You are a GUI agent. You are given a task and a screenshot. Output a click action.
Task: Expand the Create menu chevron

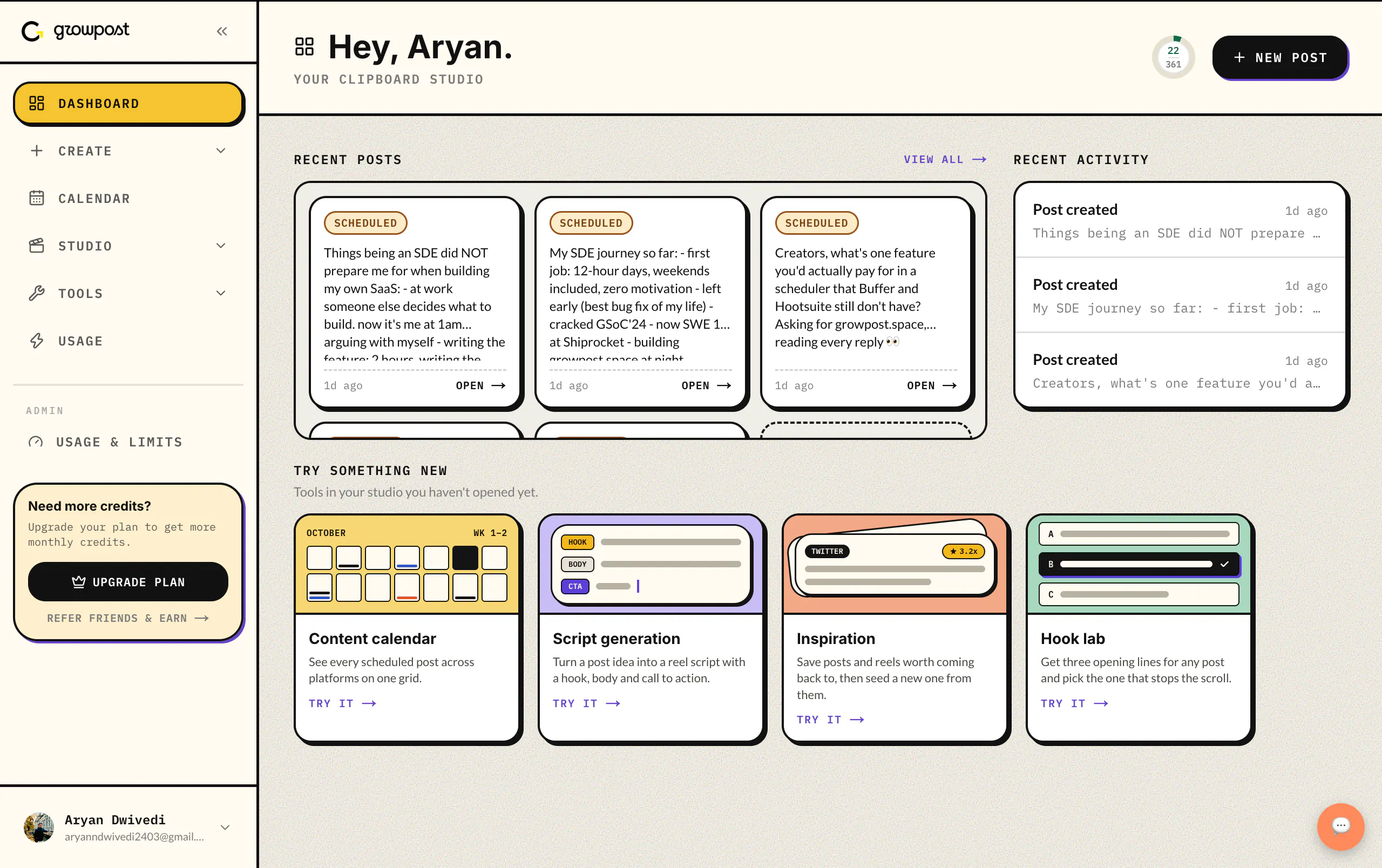tap(221, 151)
